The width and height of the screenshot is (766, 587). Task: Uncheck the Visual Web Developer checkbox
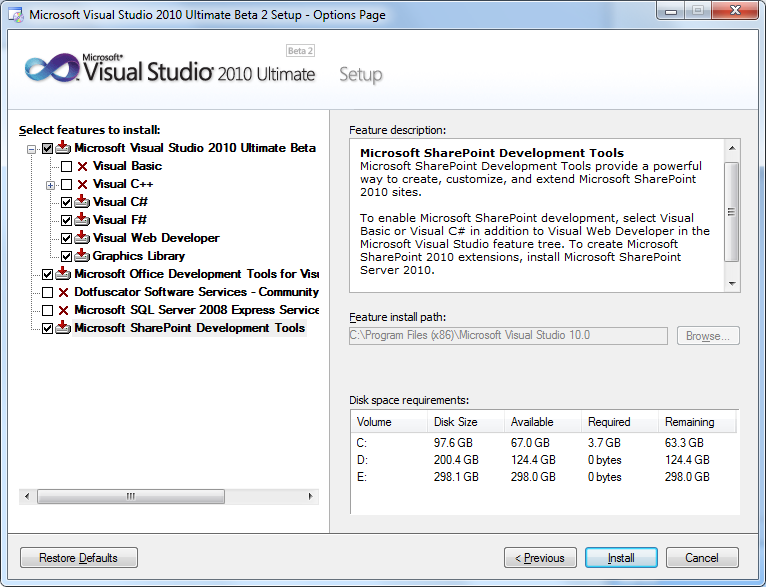[66, 238]
